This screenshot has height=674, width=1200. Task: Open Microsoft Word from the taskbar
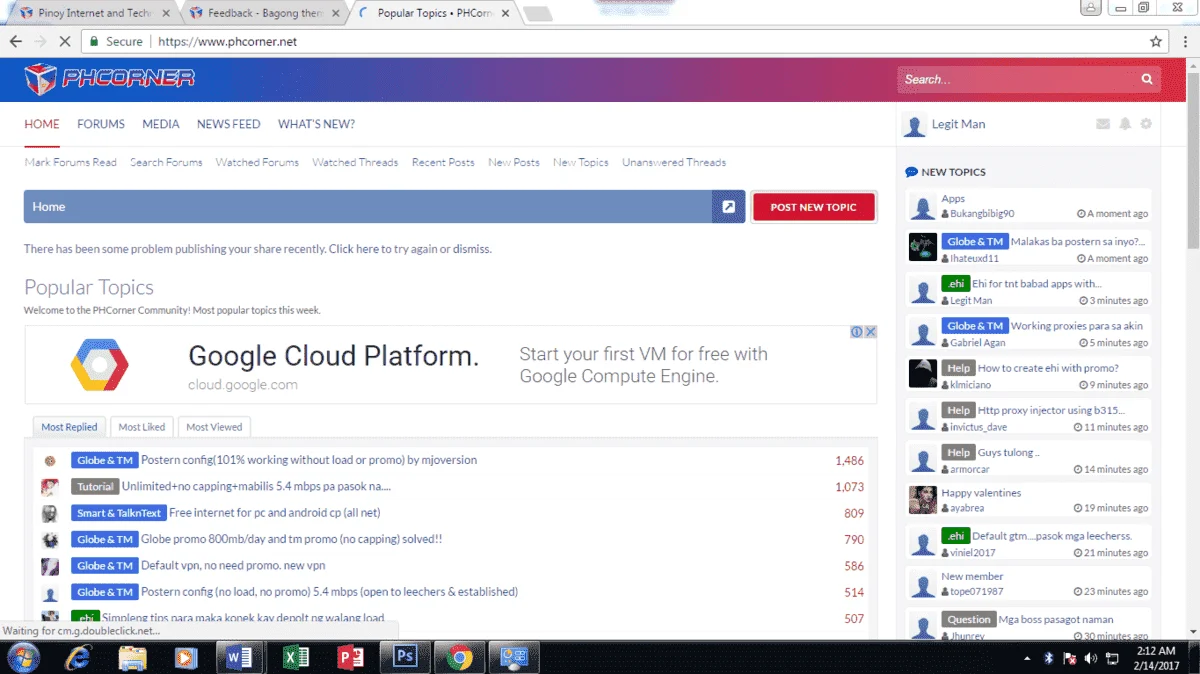[x=240, y=657]
